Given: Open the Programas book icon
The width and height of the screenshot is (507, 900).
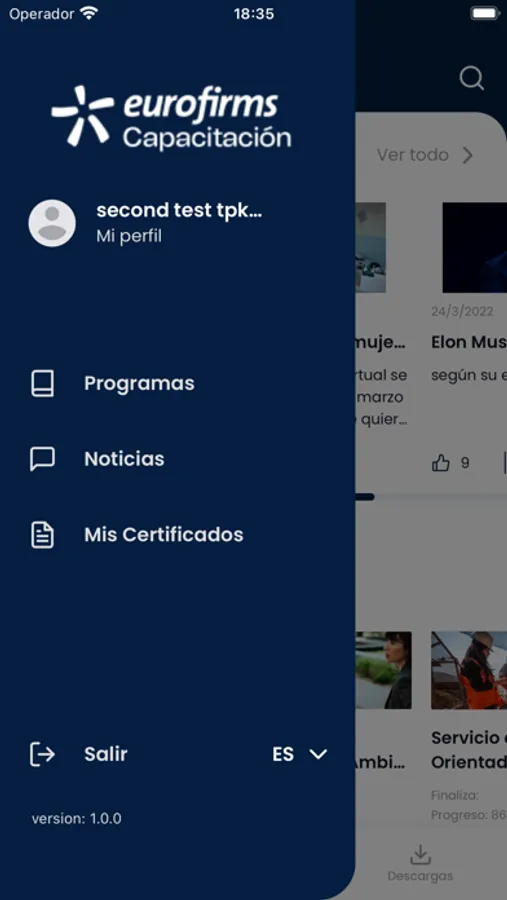Looking at the screenshot, I should pos(42,383).
